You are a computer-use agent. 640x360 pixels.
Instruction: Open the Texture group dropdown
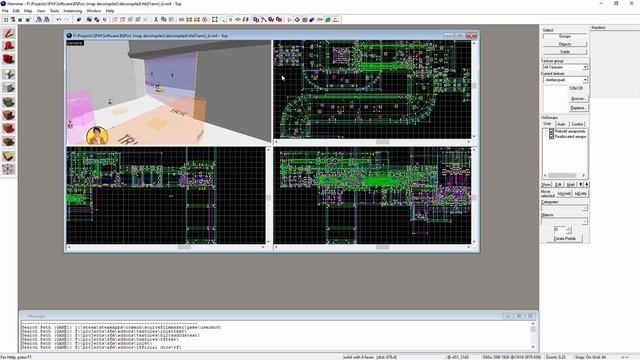tap(565, 67)
